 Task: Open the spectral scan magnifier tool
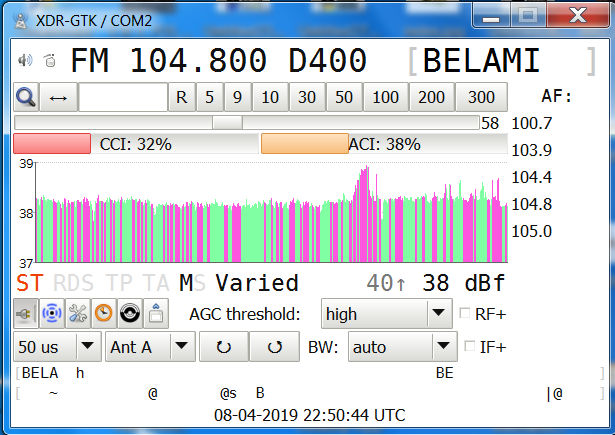click(26, 97)
